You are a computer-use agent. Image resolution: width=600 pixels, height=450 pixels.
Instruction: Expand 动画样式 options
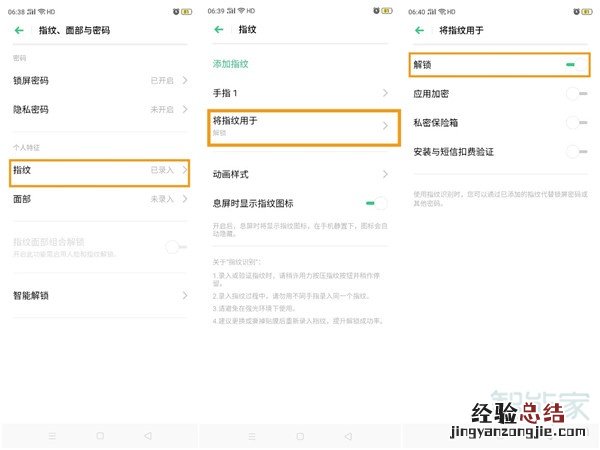[300, 174]
